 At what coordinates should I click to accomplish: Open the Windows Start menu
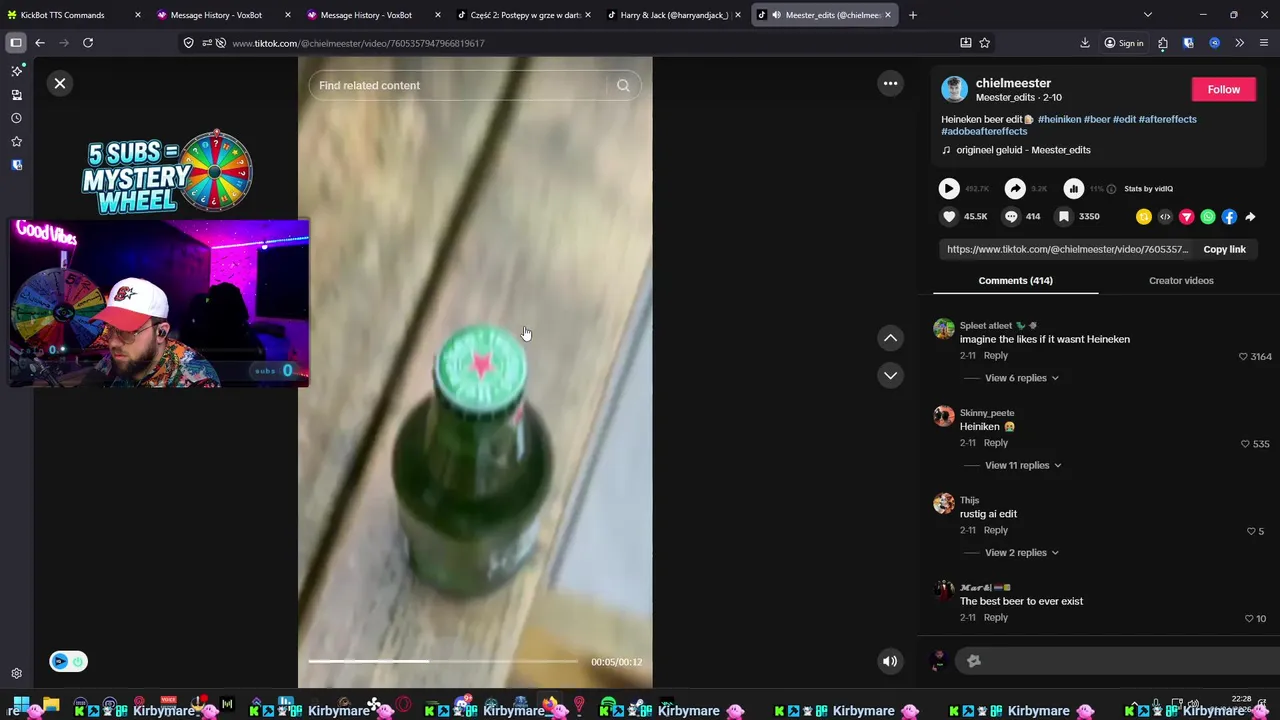20,705
